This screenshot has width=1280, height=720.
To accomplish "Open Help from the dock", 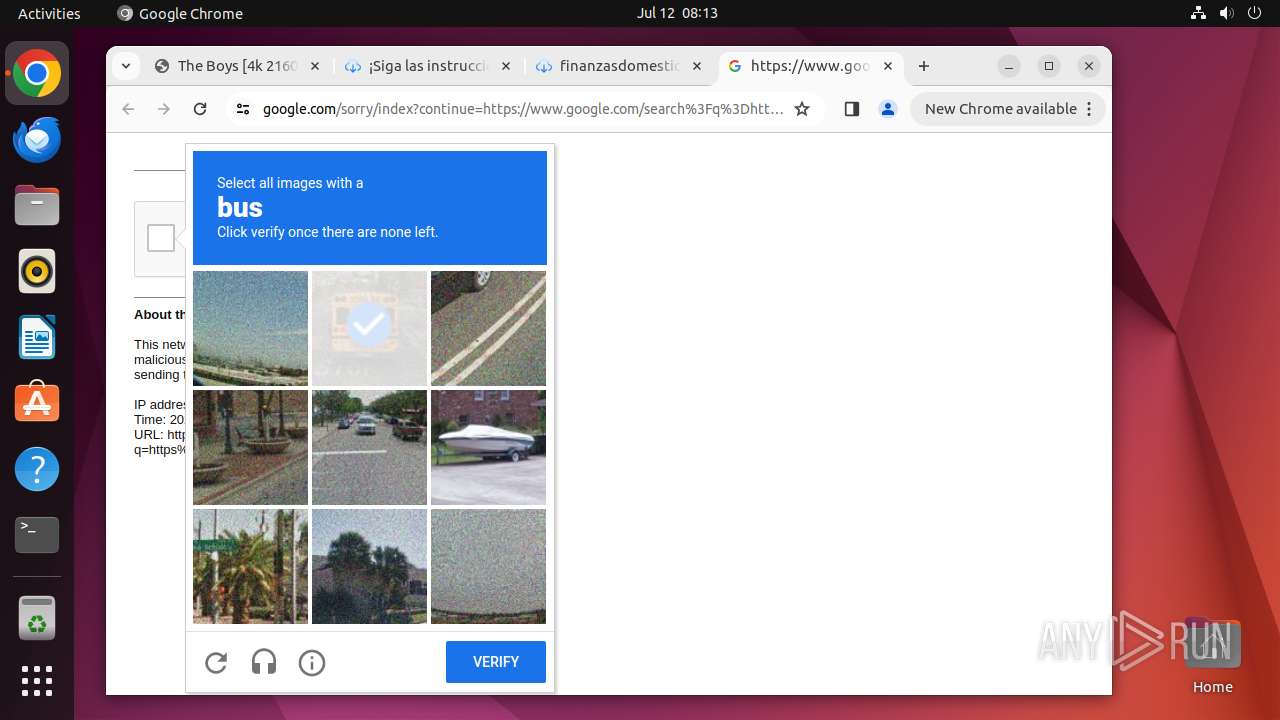I will (x=37, y=469).
